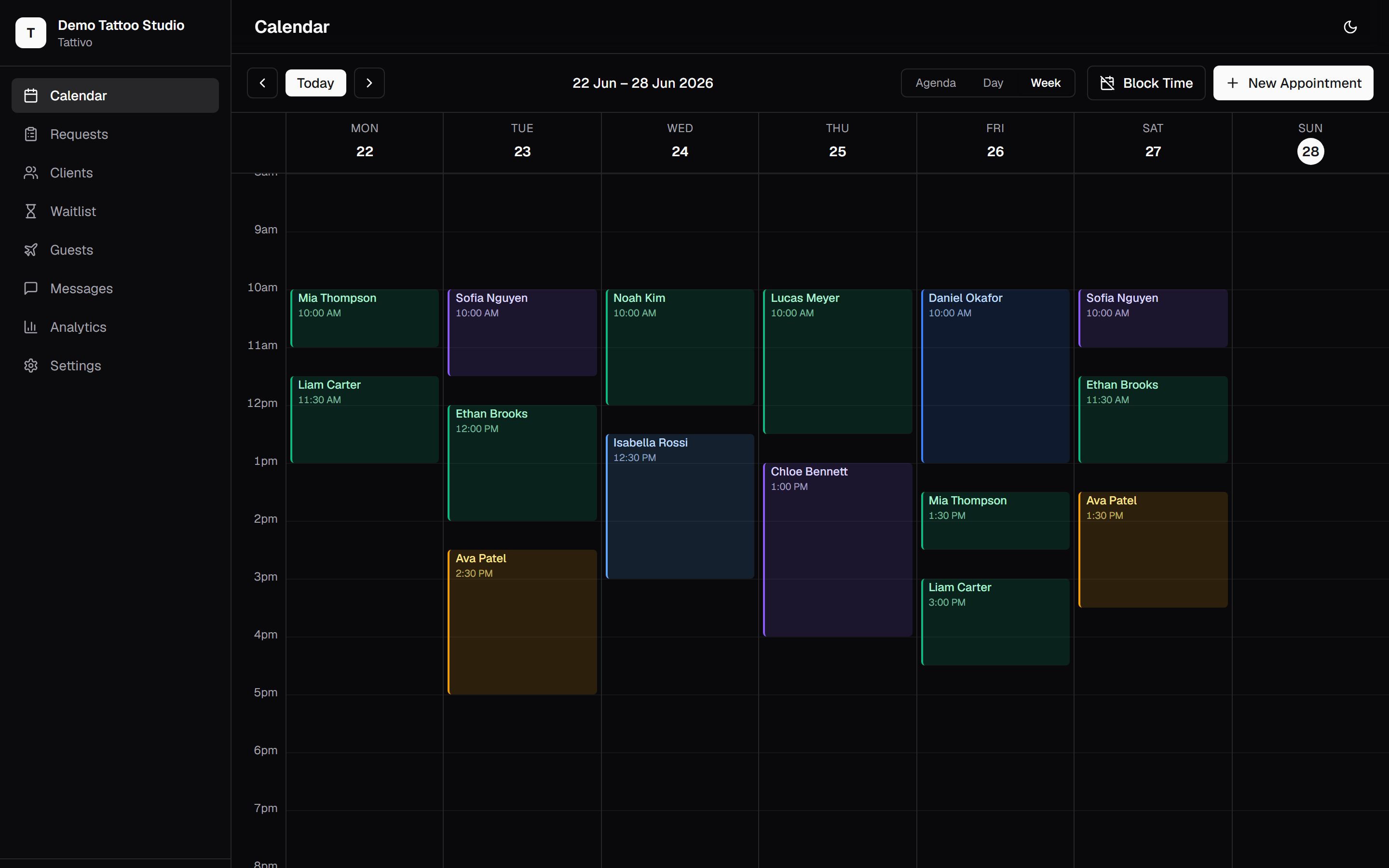Screen dimensions: 1389x868
Task: Click the Waitlist hourglass icon
Action: 31,211
